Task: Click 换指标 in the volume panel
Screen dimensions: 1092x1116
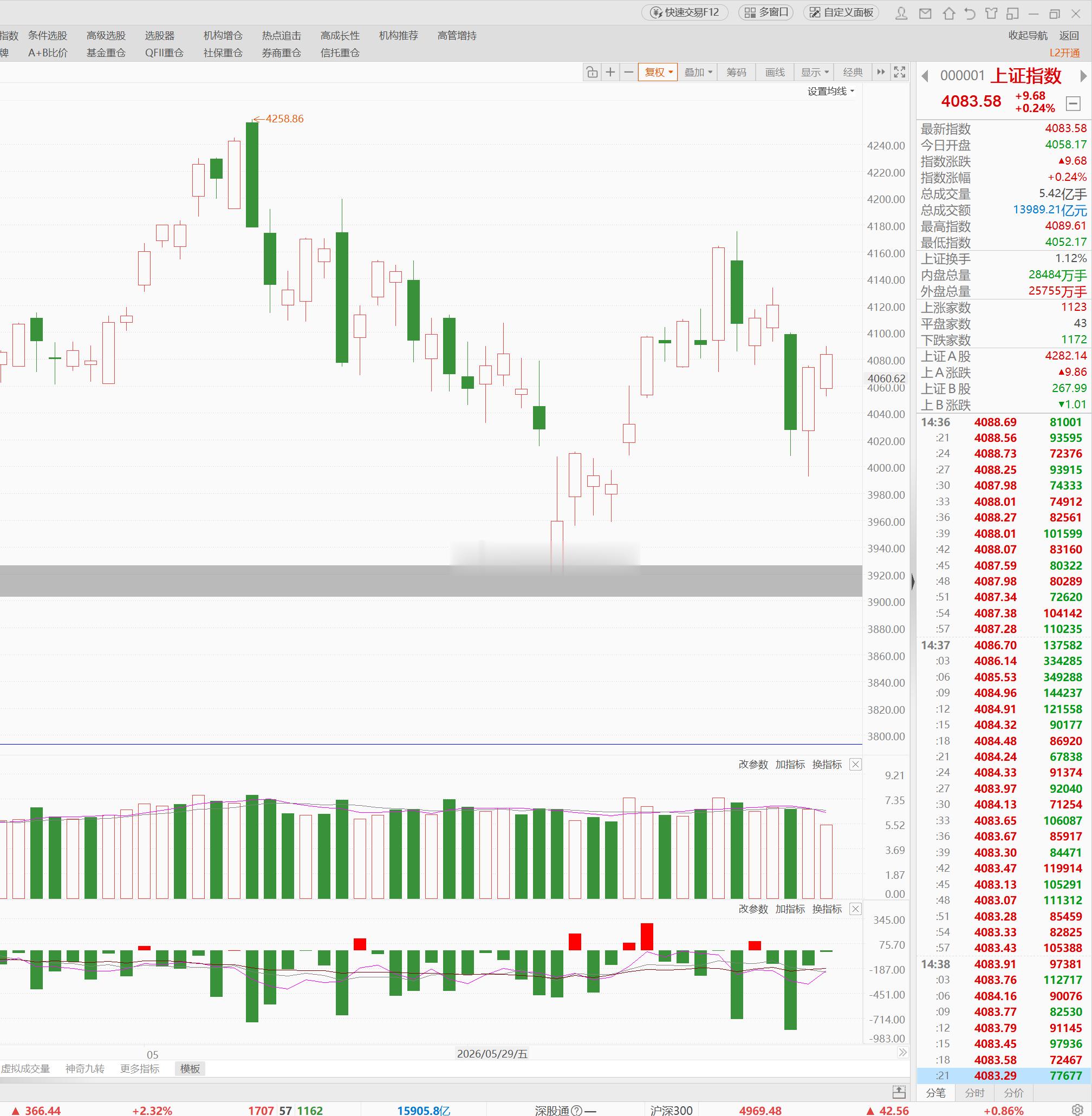Action: coord(827,764)
